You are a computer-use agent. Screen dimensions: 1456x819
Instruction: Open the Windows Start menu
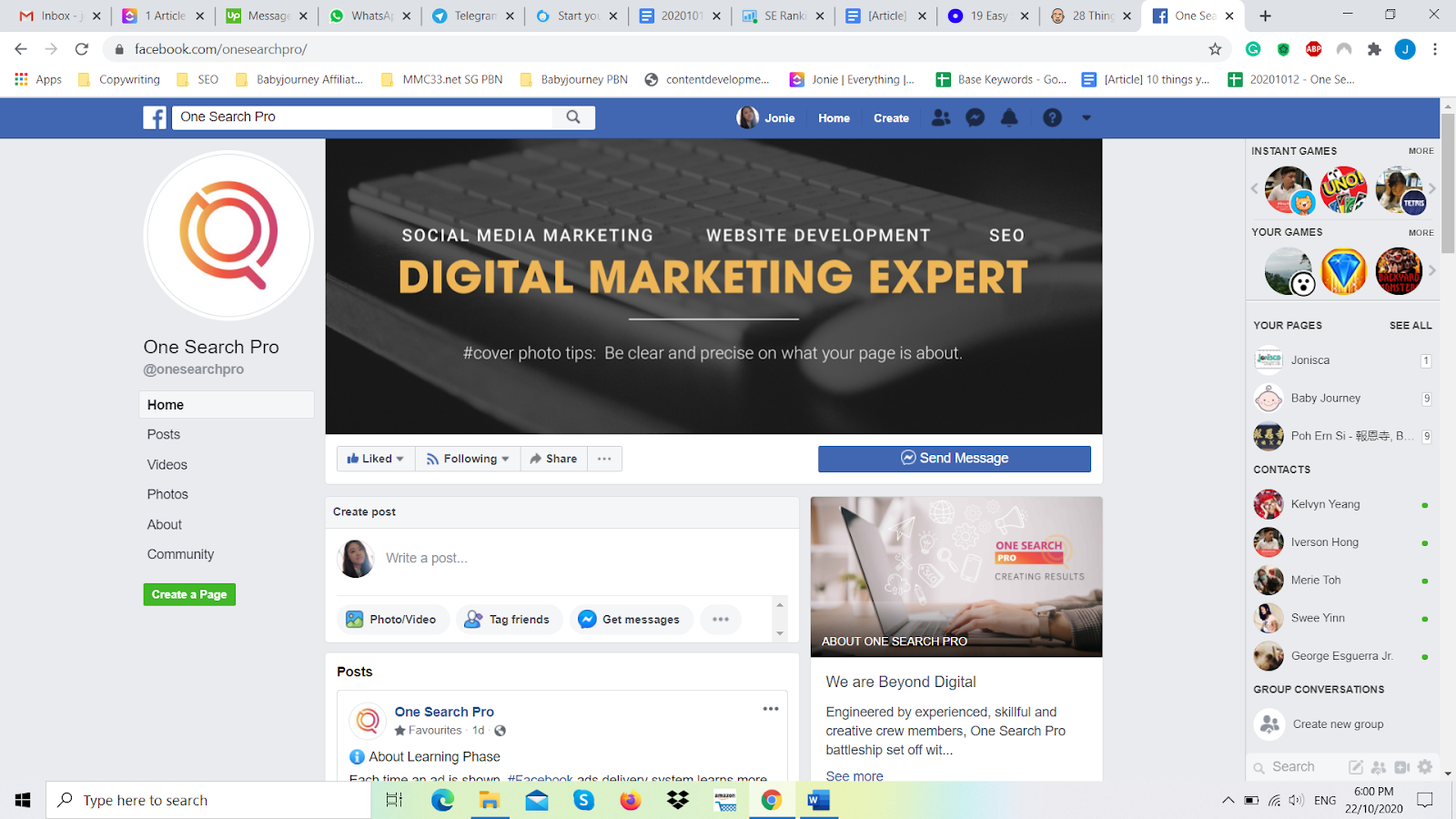click(23, 800)
